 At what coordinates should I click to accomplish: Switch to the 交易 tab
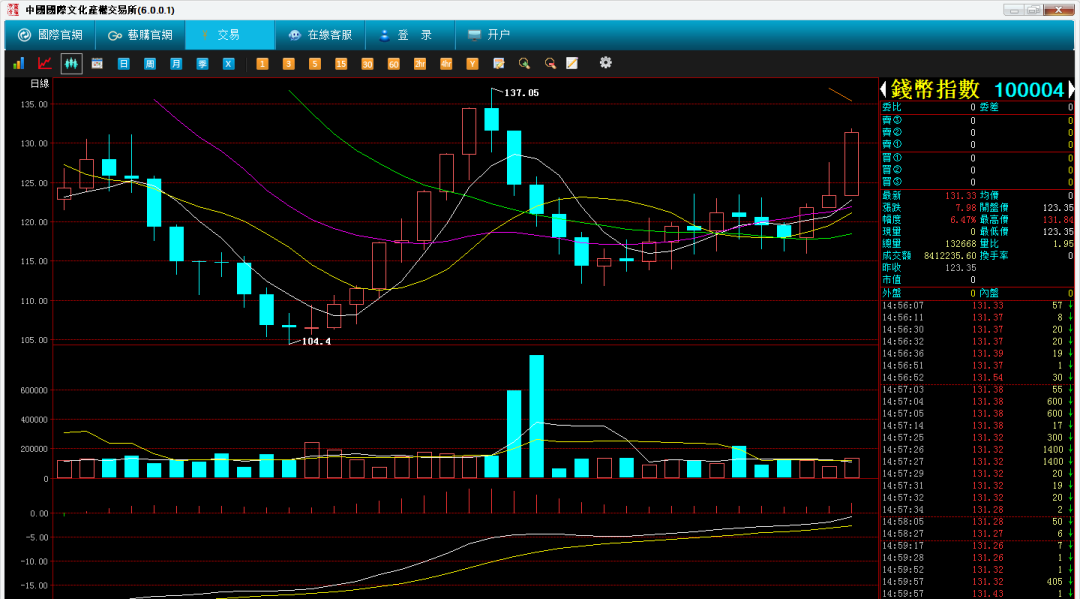(x=229, y=35)
